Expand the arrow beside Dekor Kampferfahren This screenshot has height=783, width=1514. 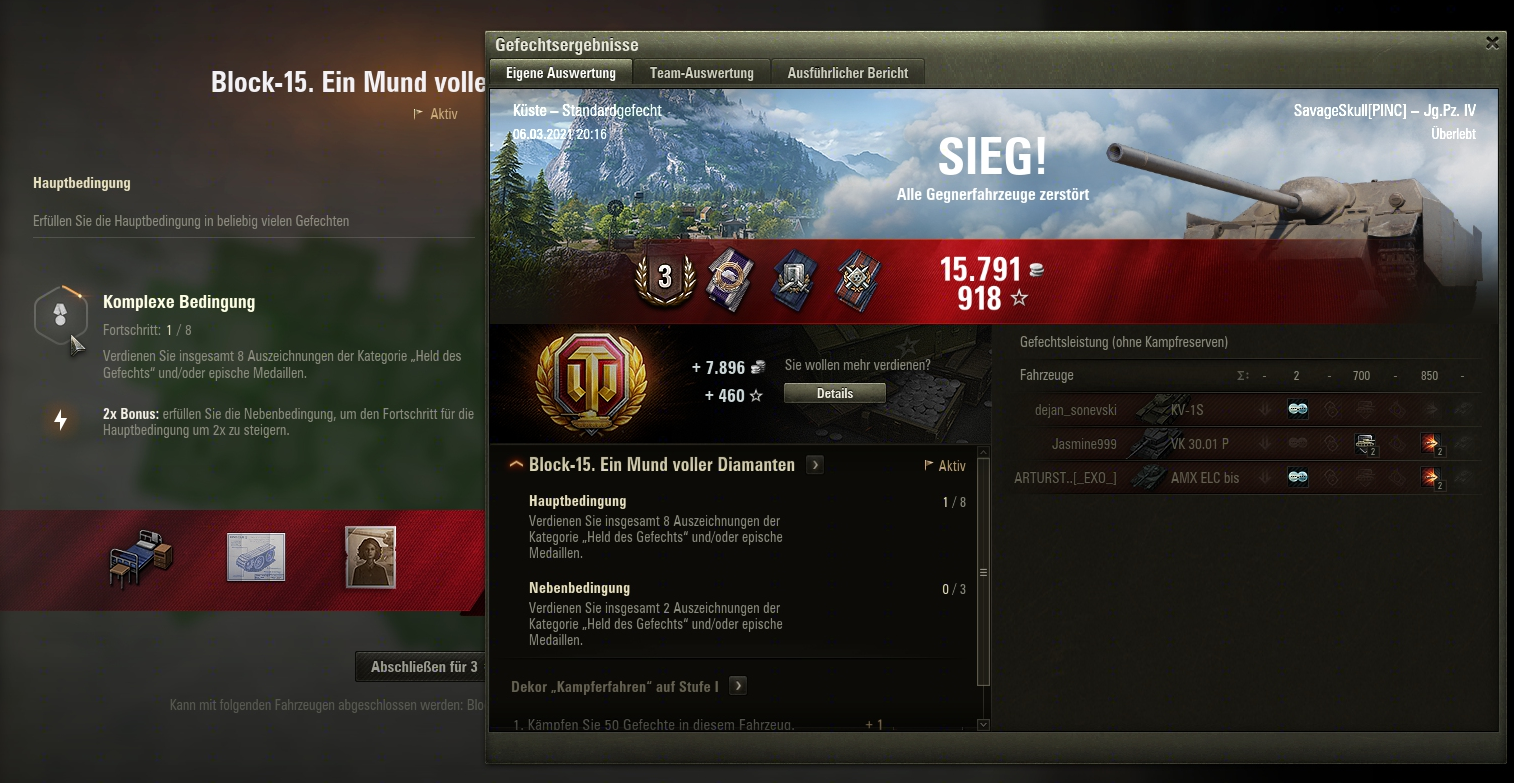click(738, 686)
